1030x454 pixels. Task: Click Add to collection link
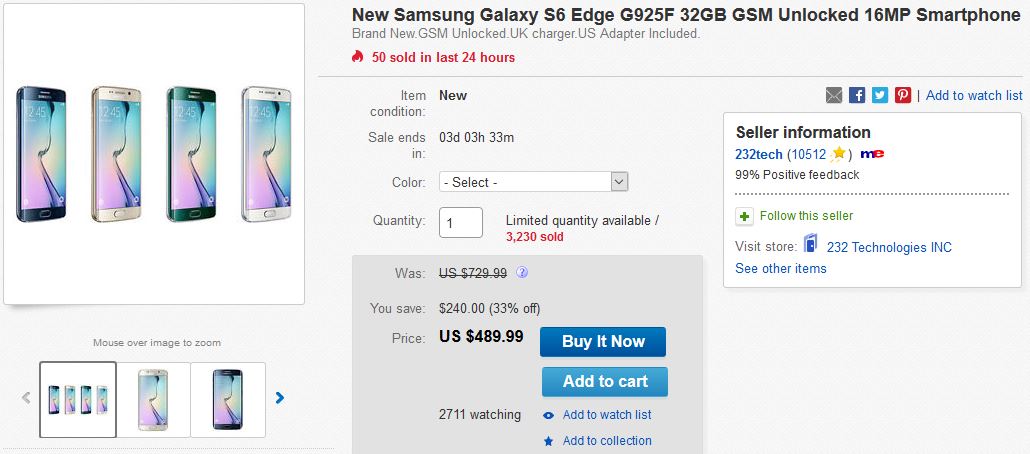pyautogui.click(x=607, y=440)
